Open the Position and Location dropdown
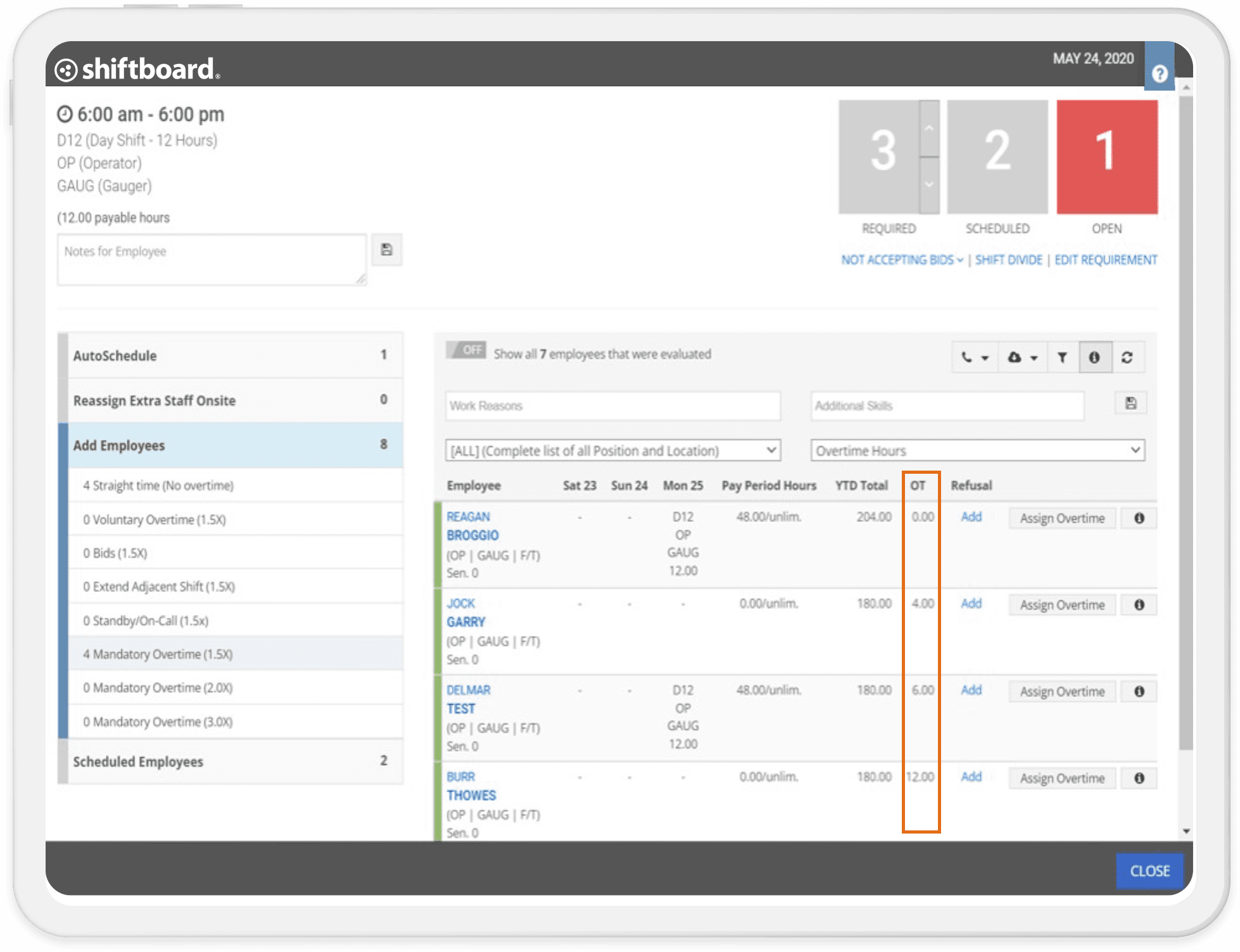 coord(612,450)
